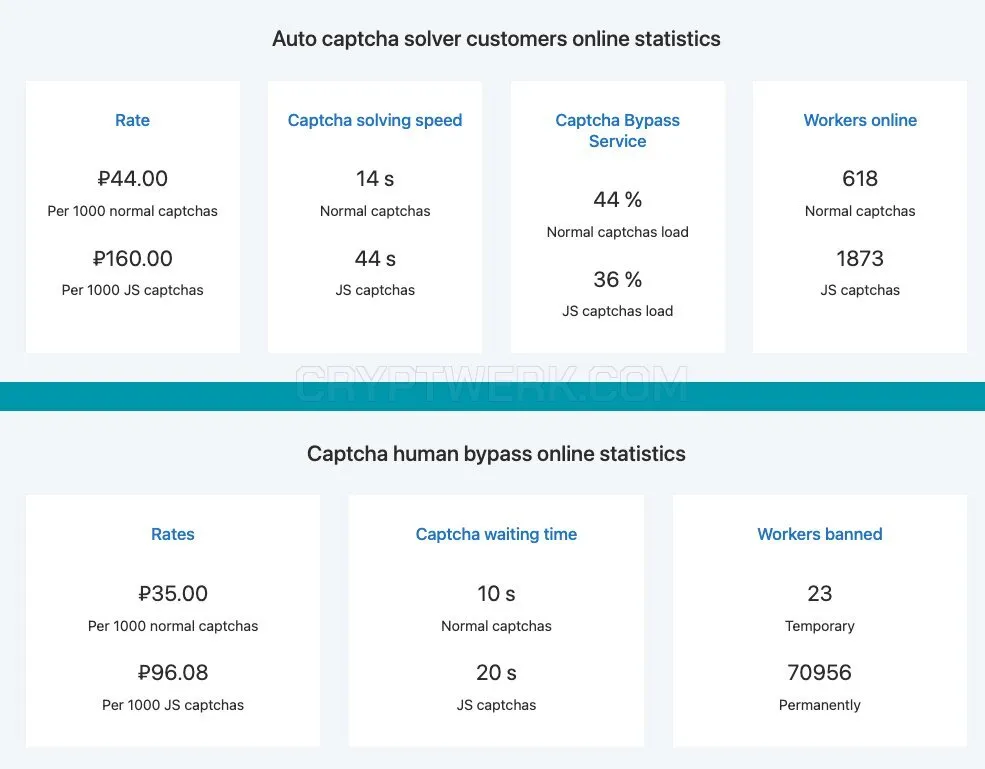Open the Captcha waiting time heading
Screen dimensions: 985x769
click(496, 534)
